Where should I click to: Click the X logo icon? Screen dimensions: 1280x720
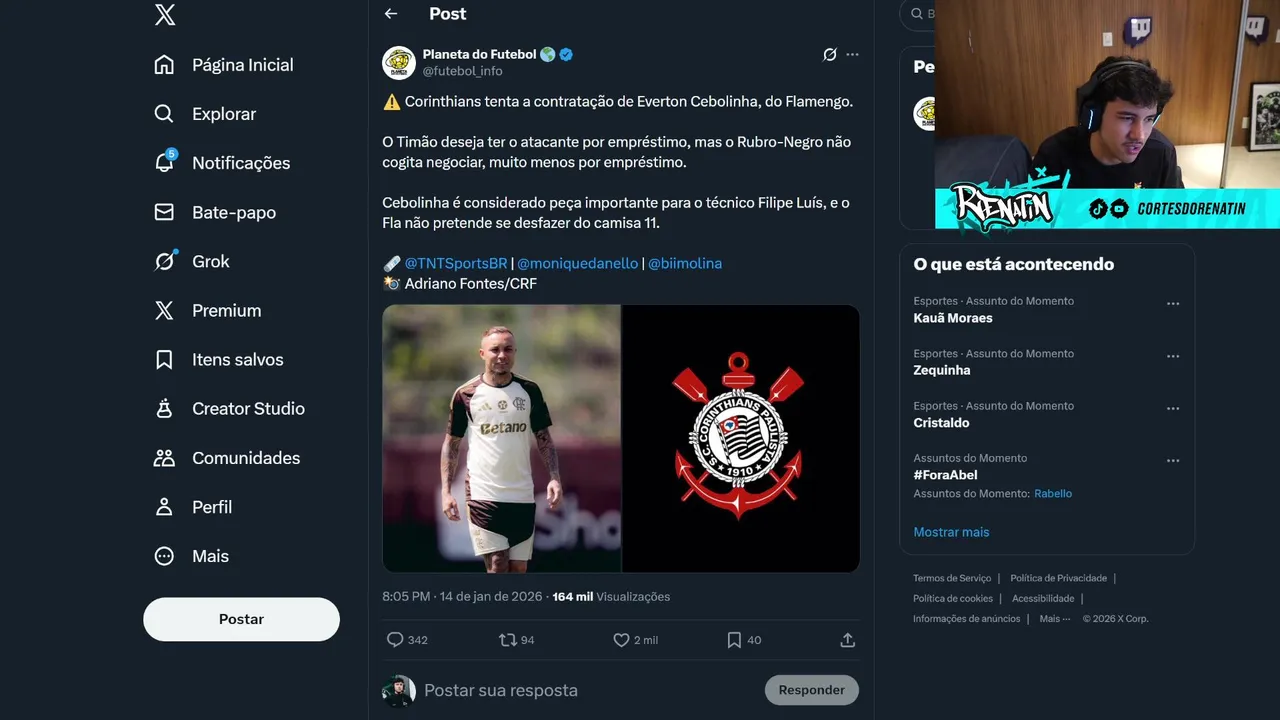(x=165, y=15)
